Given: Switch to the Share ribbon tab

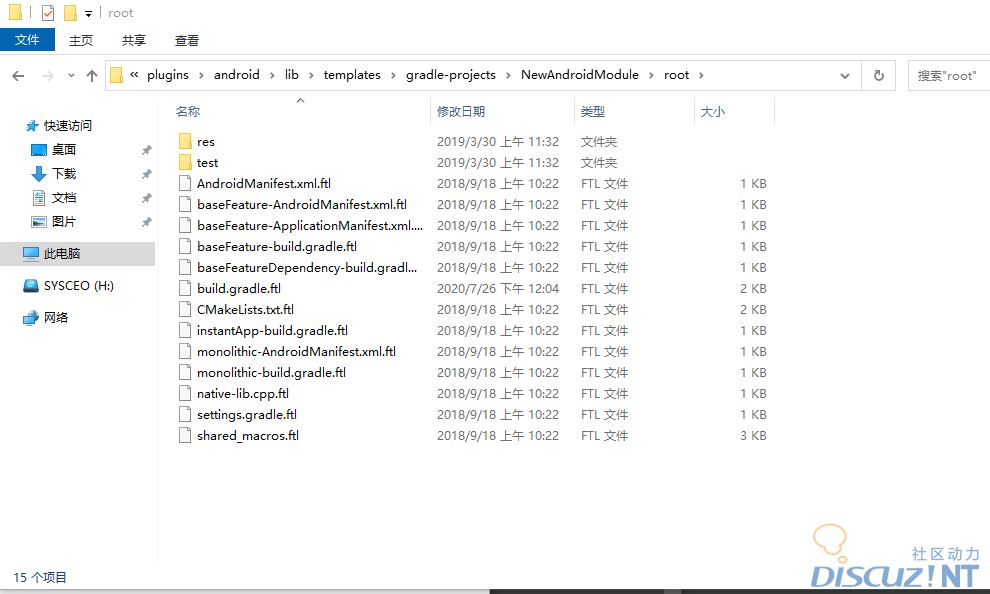Looking at the screenshot, I should (x=134, y=40).
